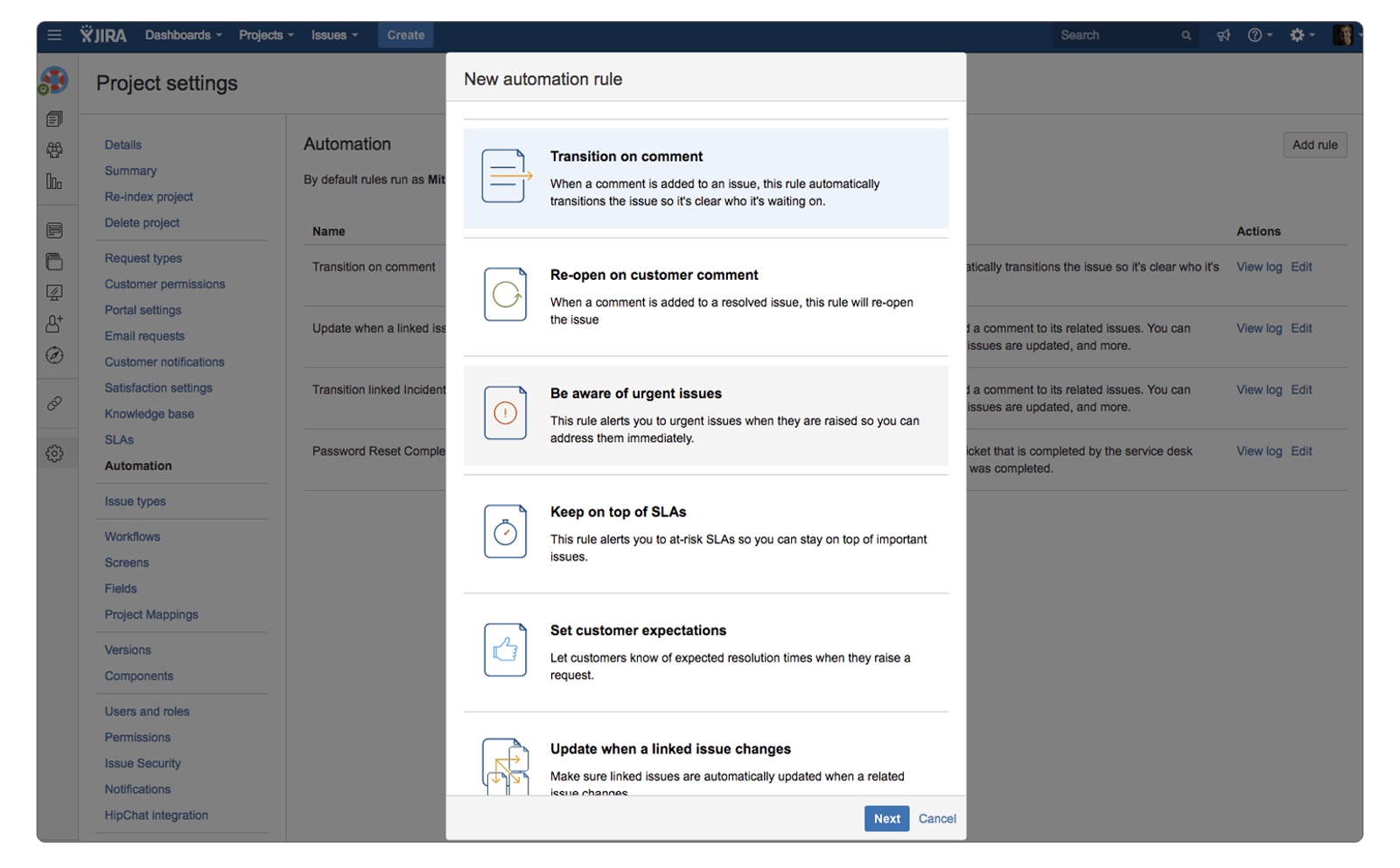
Task: Click the project lifebuoy avatar icon
Action: pyautogui.click(x=54, y=80)
